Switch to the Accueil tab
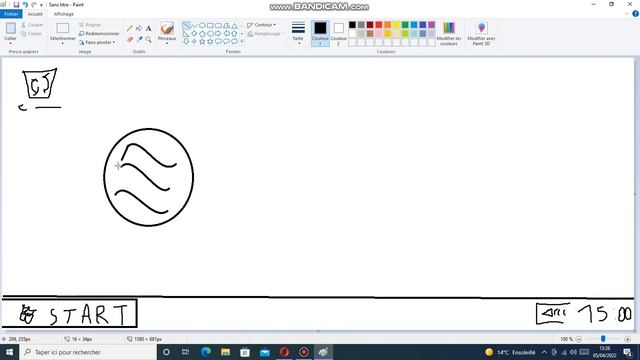Image resolution: width=640 pixels, height=360 pixels. pos(35,14)
